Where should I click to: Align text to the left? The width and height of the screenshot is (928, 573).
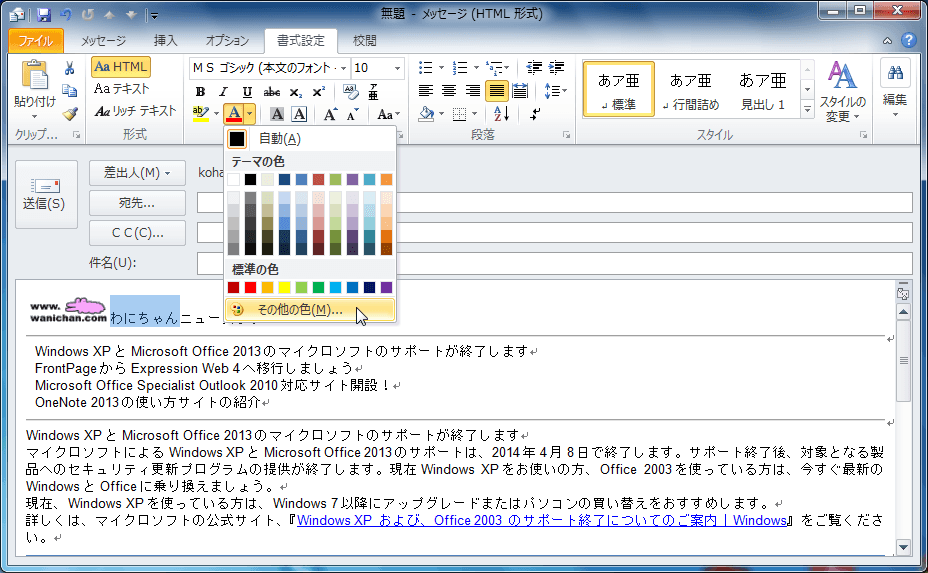click(x=426, y=91)
